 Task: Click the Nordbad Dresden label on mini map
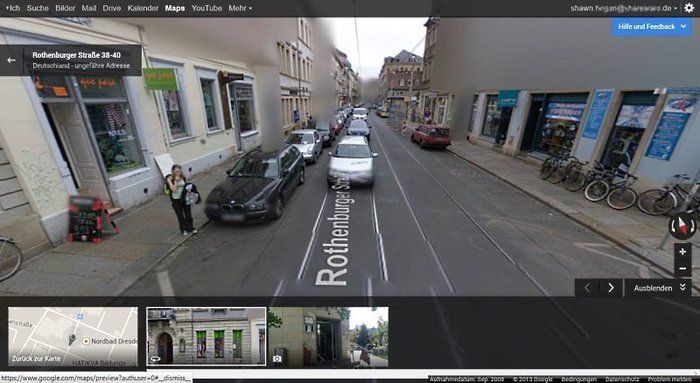113,341
